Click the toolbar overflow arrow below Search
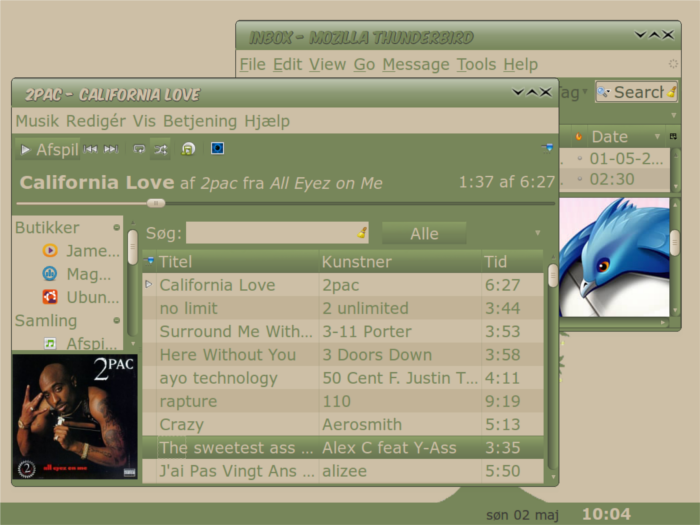The width and height of the screenshot is (700, 525). point(674,116)
